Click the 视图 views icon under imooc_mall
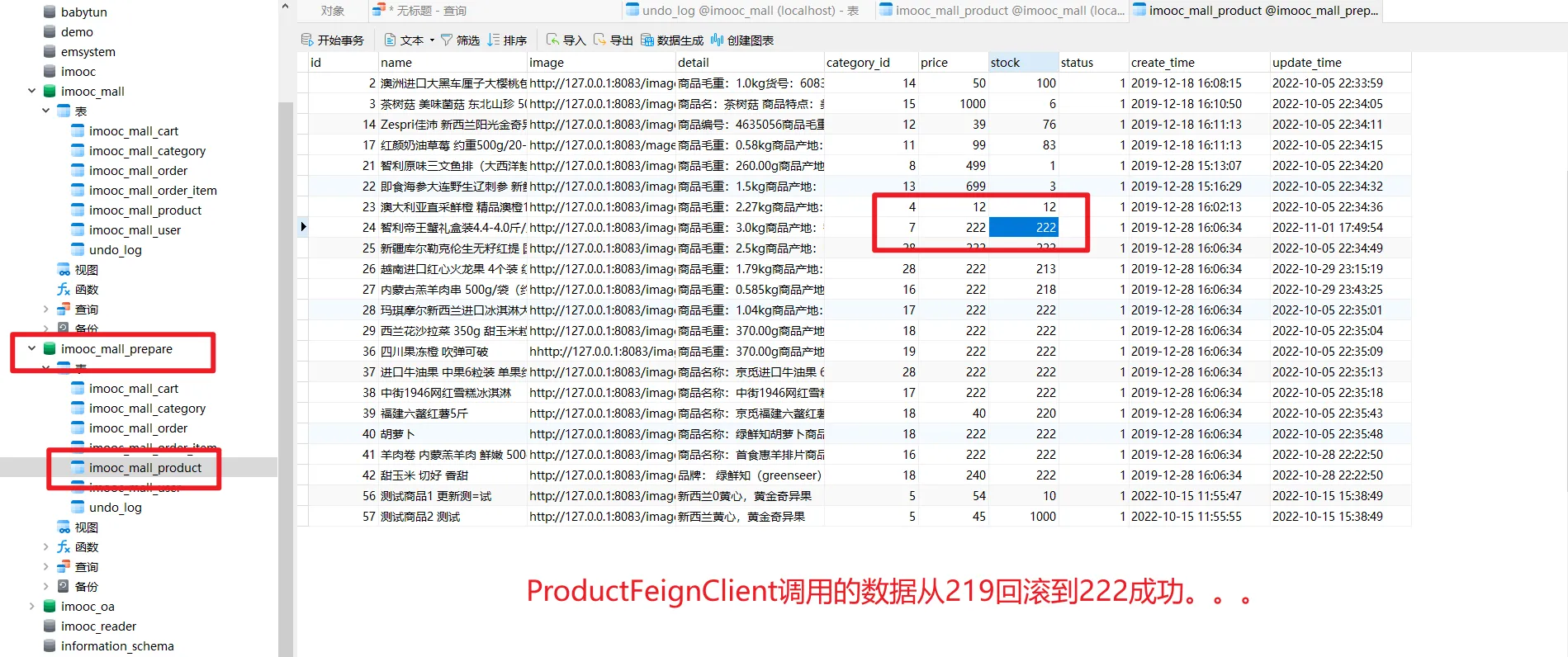 pyautogui.click(x=64, y=269)
